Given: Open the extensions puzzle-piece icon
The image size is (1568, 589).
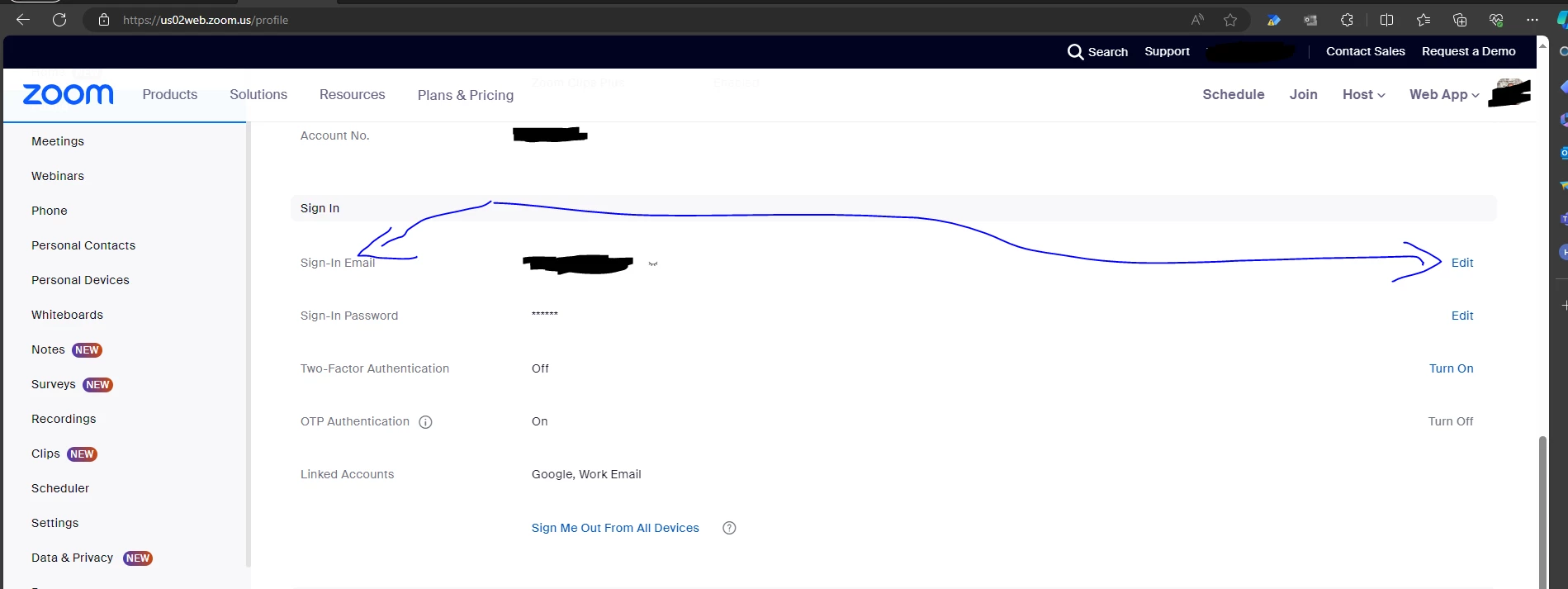Looking at the screenshot, I should [x=1347, y=20].
